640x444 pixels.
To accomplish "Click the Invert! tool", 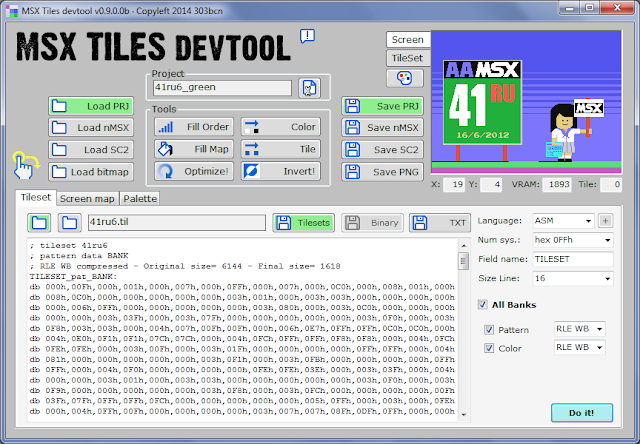I will [280, 171].
